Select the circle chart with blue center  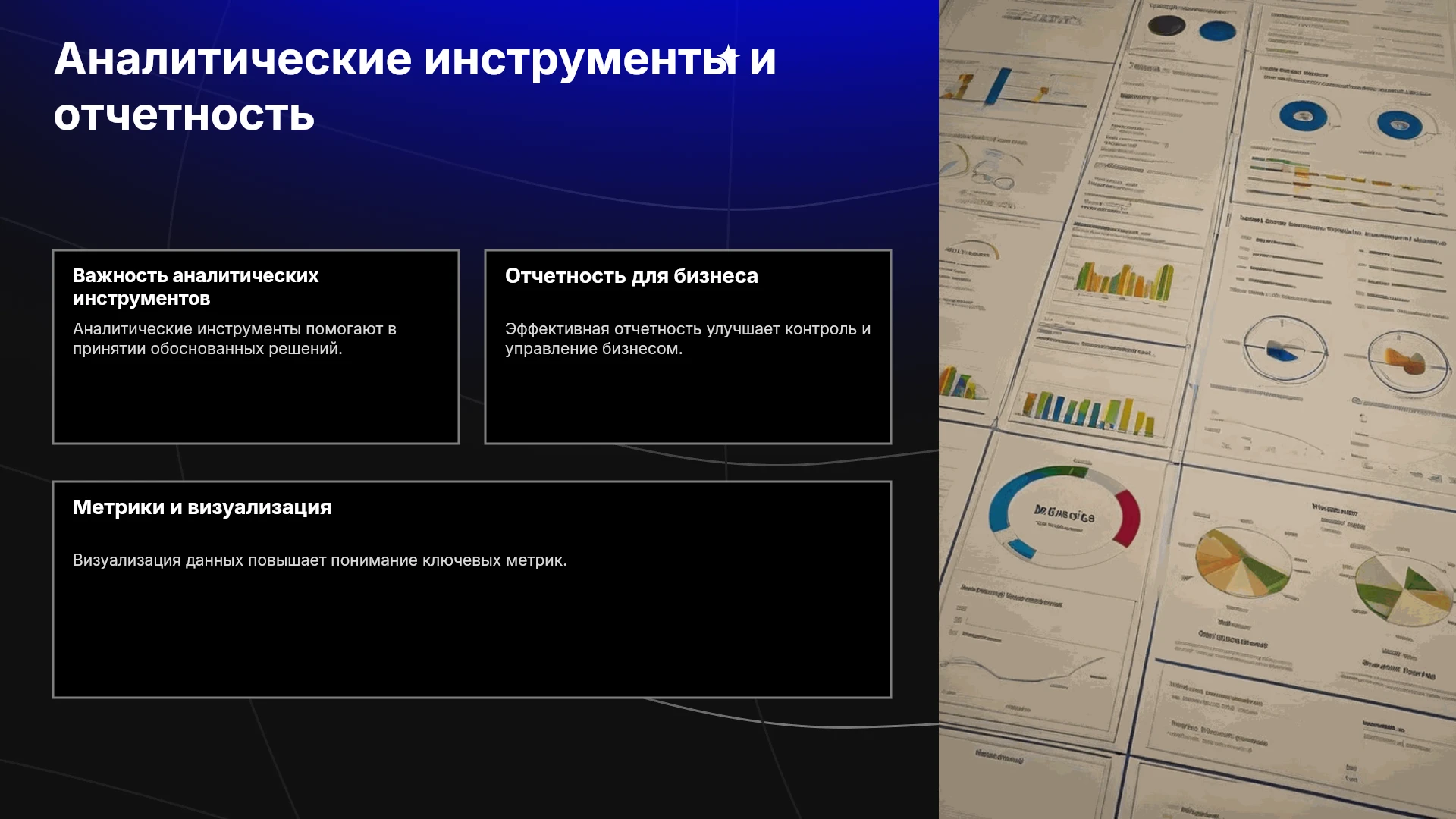point(1285,350)
